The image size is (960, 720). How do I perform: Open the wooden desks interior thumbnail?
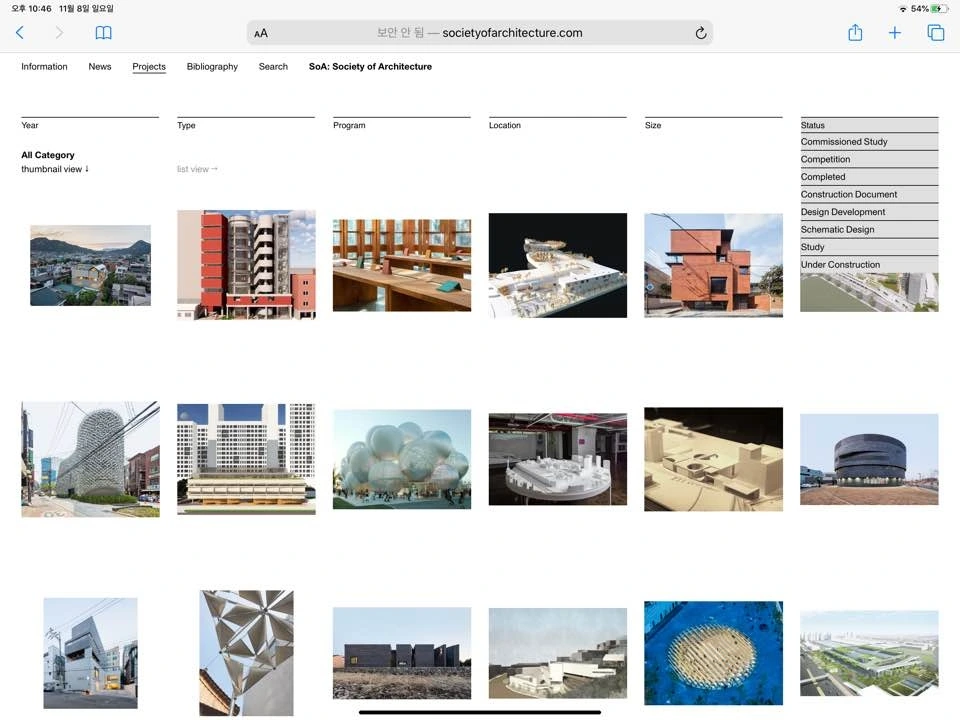402,265
